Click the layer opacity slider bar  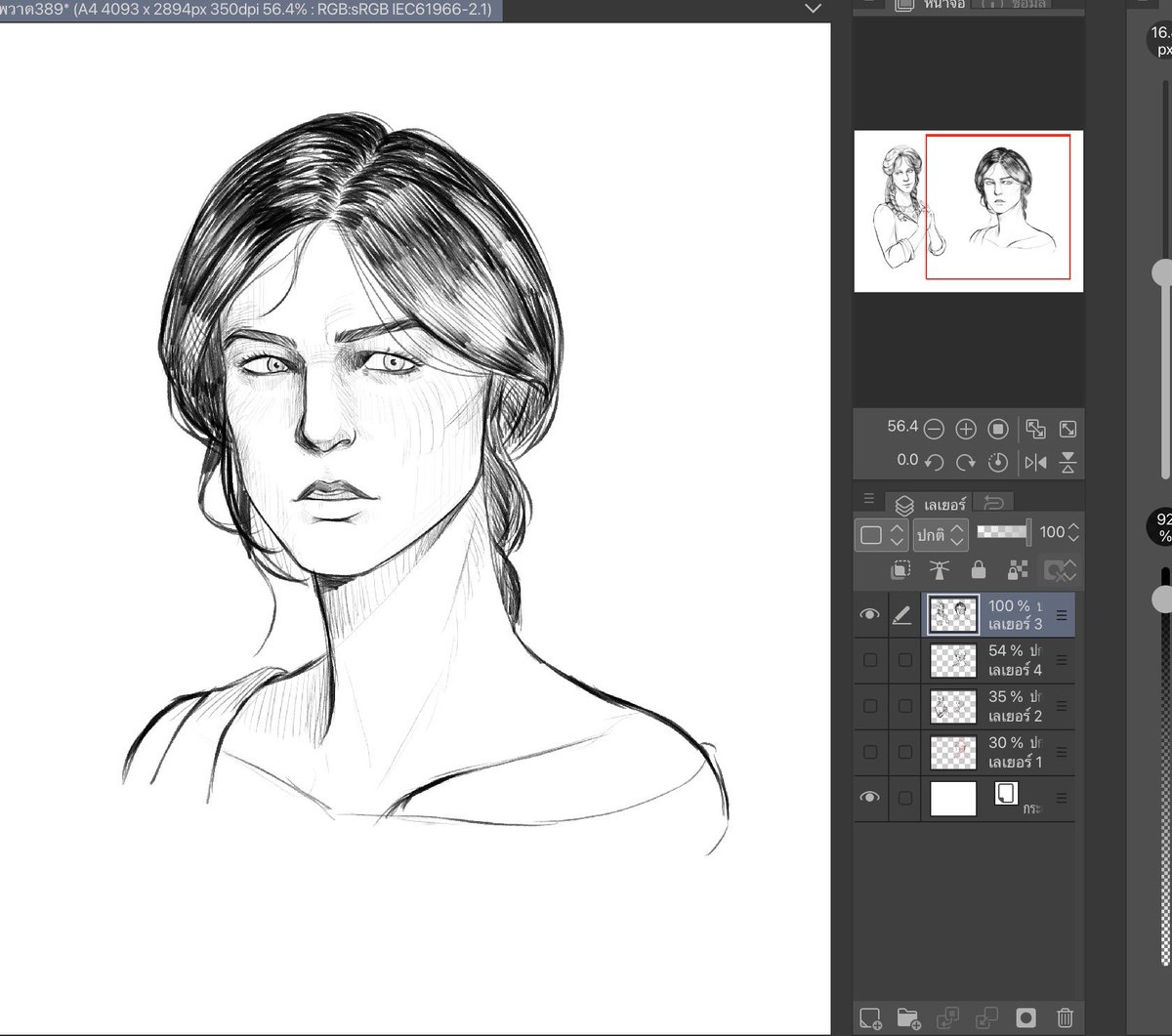coord(1003,532)
